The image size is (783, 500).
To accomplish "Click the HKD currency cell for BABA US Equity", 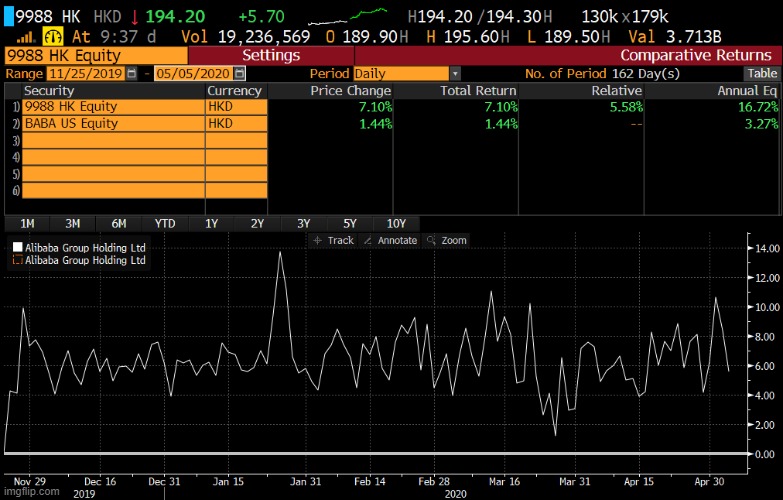I will (x=236, y=124).
